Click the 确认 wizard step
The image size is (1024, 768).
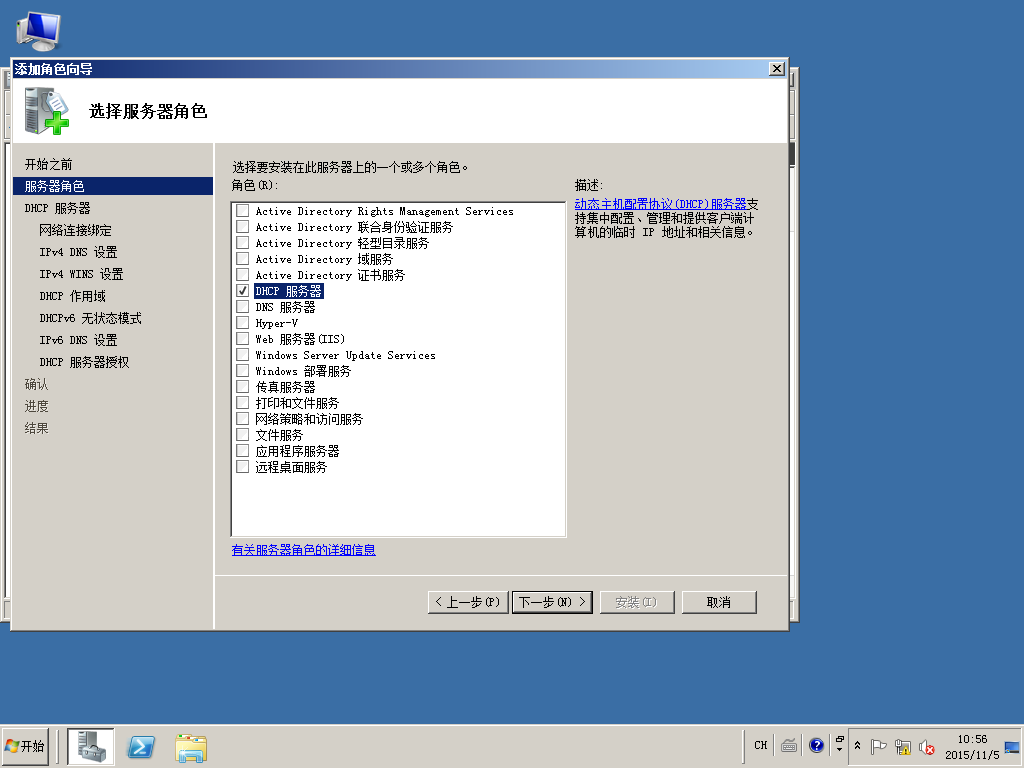pos(37,384)
